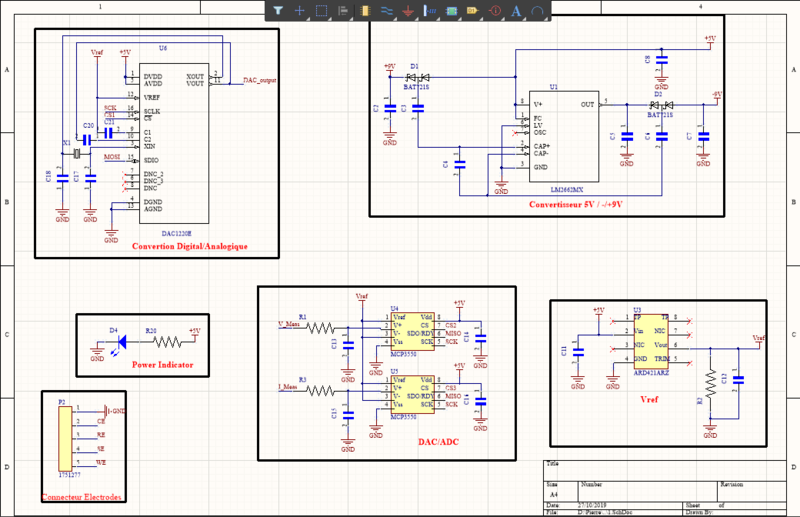Select the directive parameter set icon

(495, 10)
